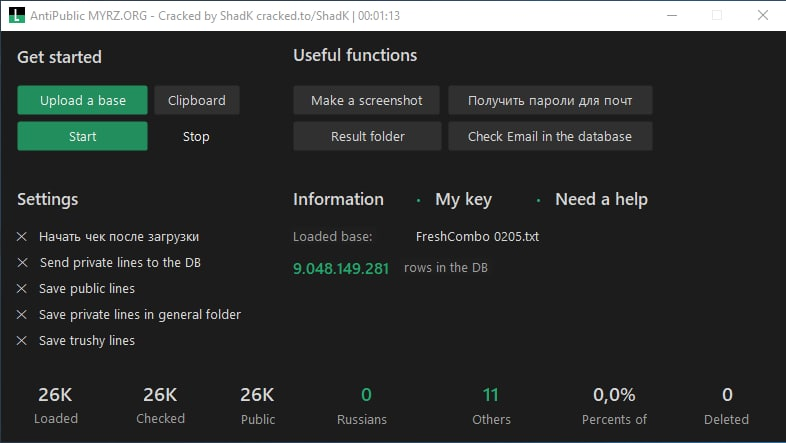Screen dimensions: 786x443
Task: Toggle Начать чек после загрузки option
Action: coord(23,237)
